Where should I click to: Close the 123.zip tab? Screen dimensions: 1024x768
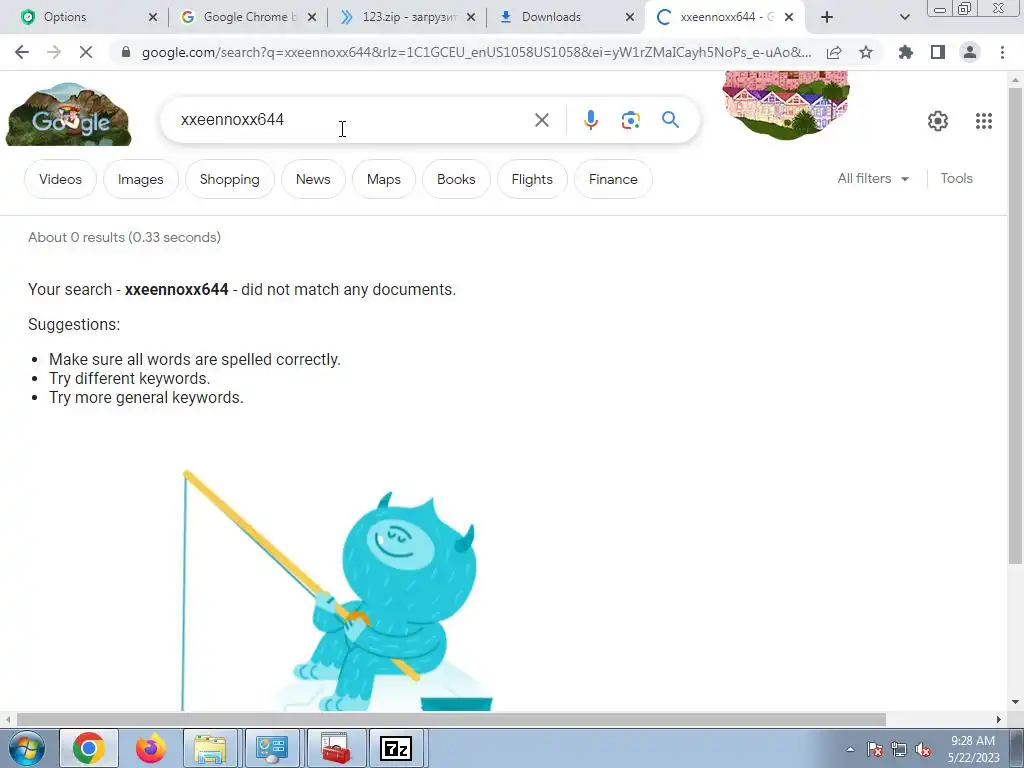click(471, 17)
